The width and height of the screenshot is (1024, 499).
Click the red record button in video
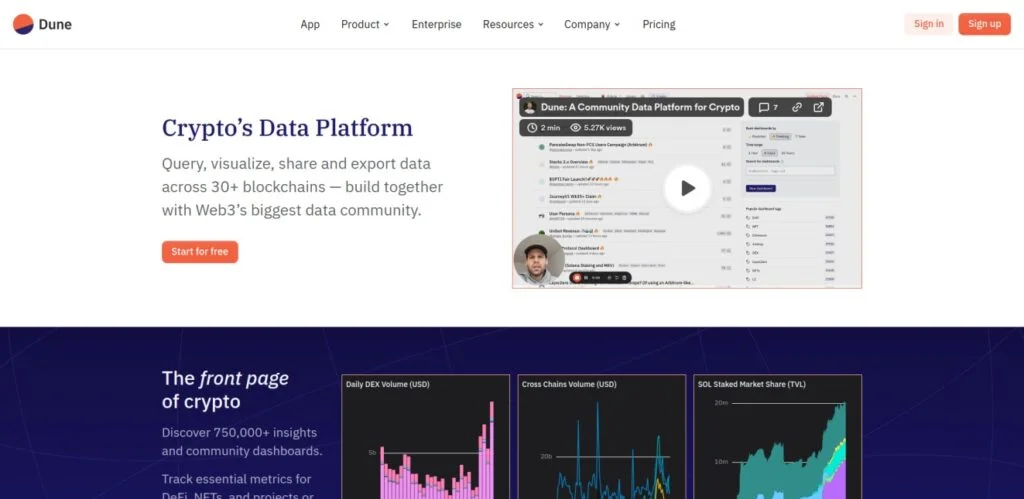point(577,278)
